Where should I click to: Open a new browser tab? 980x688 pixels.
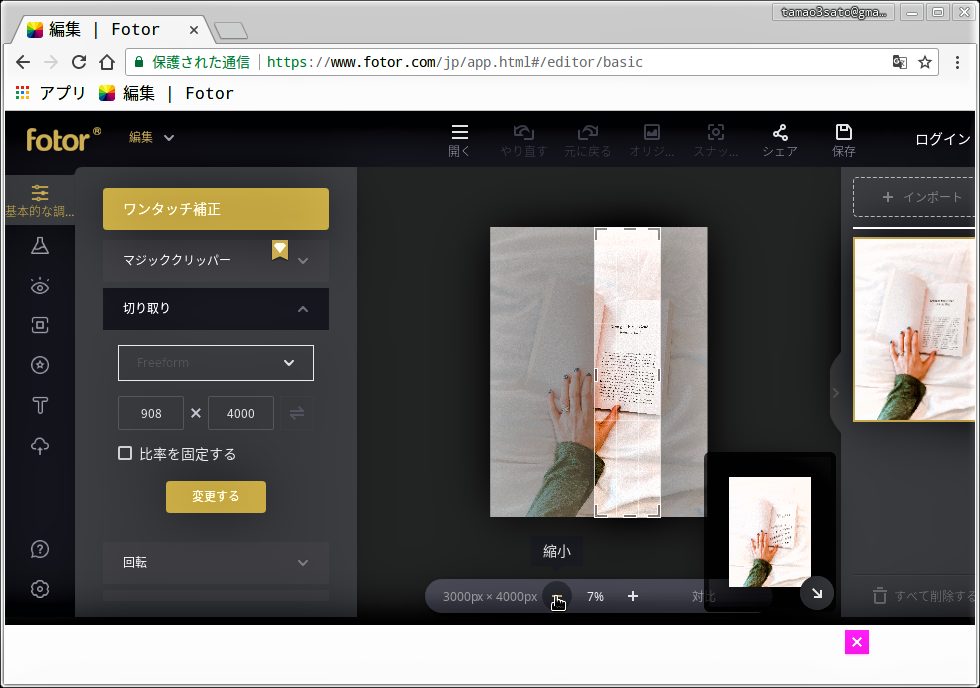point(231,30)
